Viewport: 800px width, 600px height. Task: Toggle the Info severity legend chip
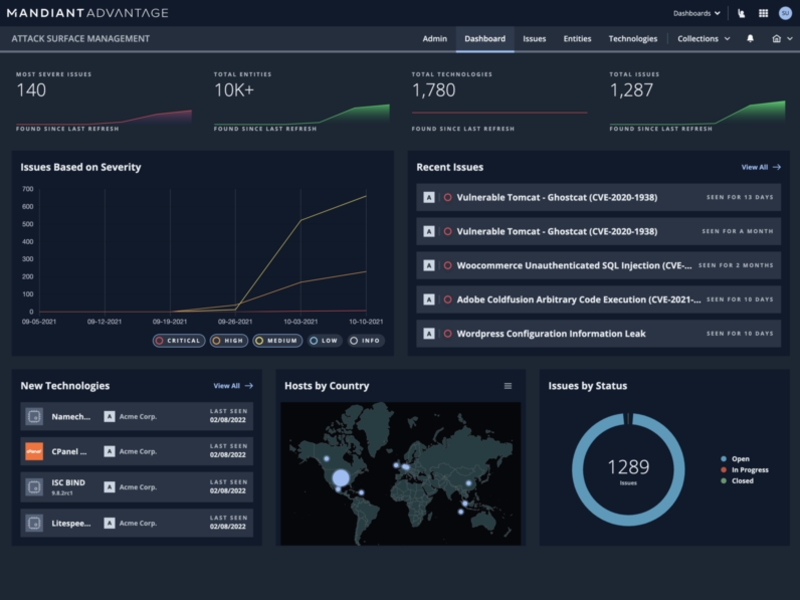point(366,341)
